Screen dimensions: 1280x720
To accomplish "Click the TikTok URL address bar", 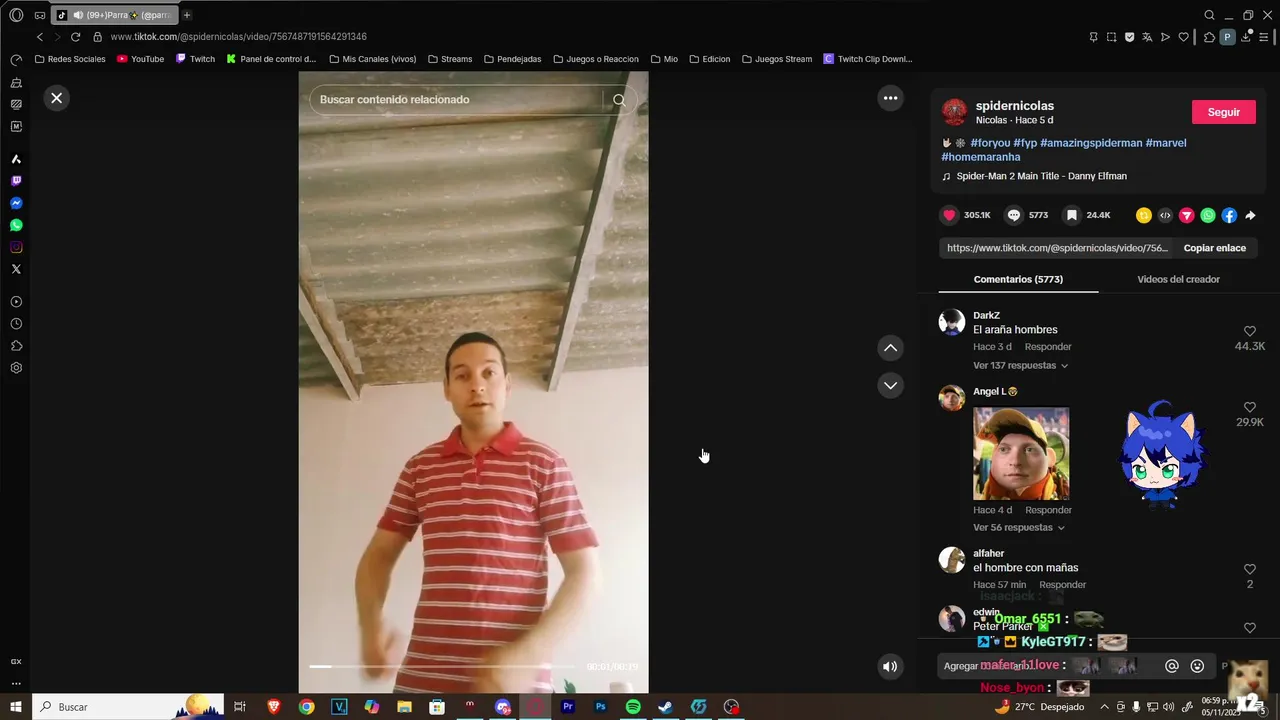I will pyautogui.click(x=238, y=37).
